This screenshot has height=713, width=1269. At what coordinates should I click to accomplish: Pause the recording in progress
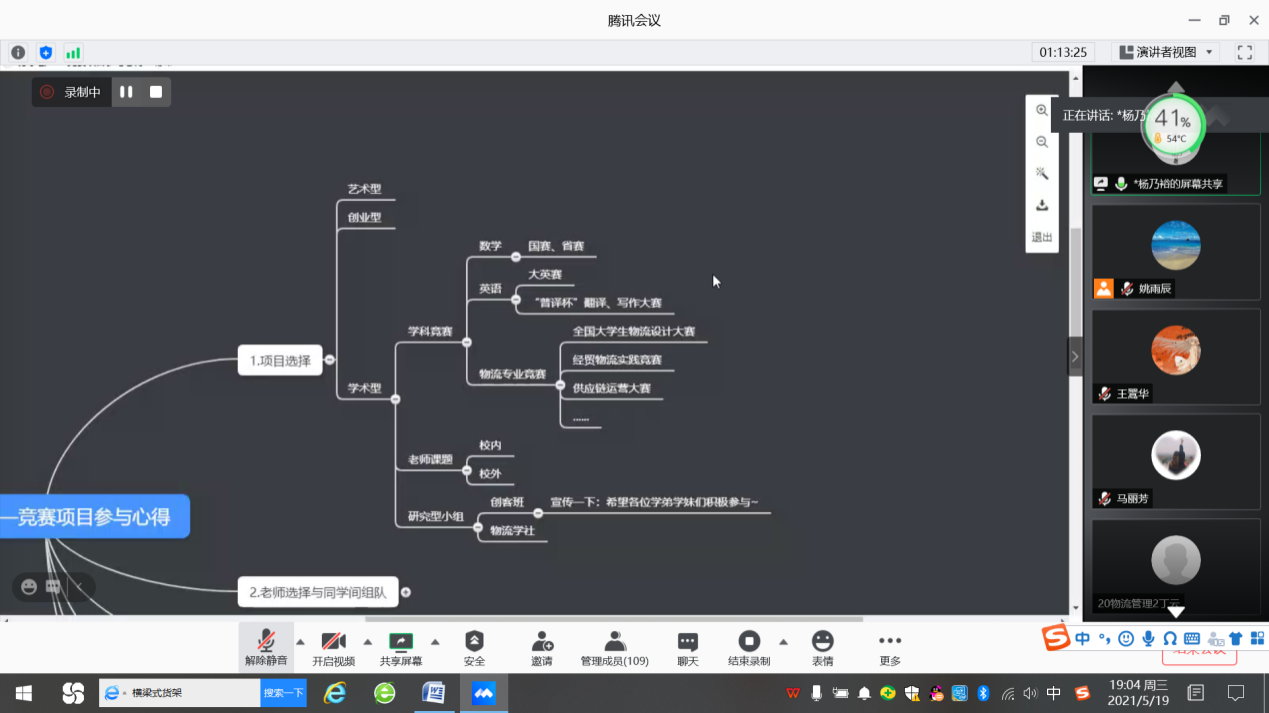pos(127,92)
